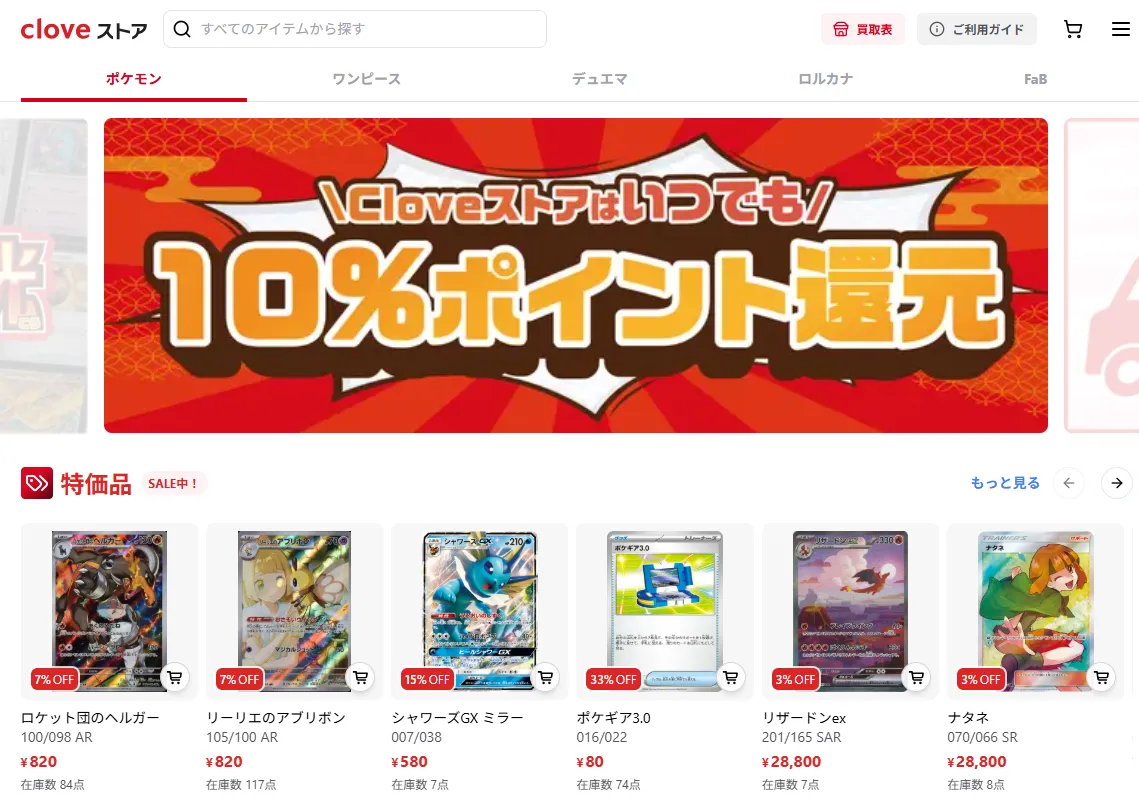This screenshot has width=1139, height=802.
Task: Open the shopping cart icon in header
Action: pos(1073,29)
